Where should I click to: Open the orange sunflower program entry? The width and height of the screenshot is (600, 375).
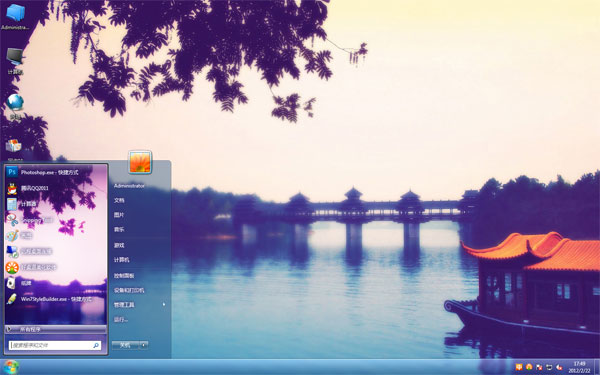tap(56, 267)
